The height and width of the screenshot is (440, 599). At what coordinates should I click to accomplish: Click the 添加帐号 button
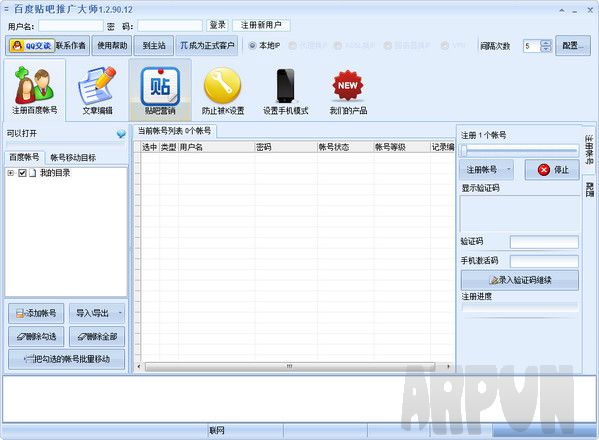[x=36, y=313]
